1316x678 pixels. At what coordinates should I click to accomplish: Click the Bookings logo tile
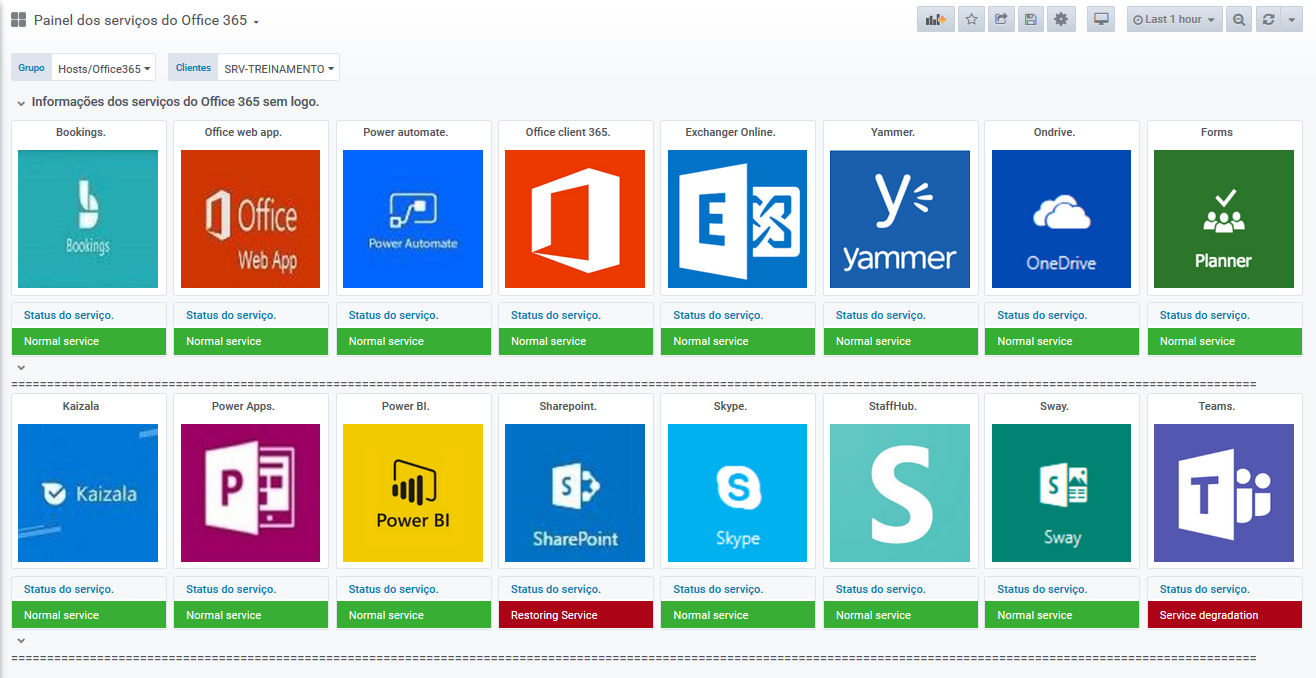pyautogui.click(x=88, y=219)
